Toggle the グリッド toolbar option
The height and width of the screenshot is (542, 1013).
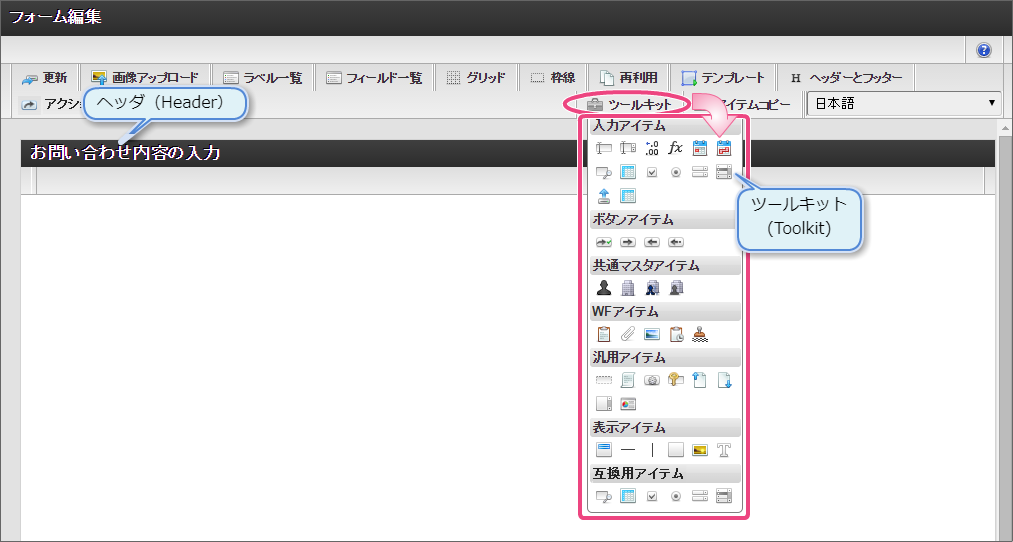click(476, 78)
